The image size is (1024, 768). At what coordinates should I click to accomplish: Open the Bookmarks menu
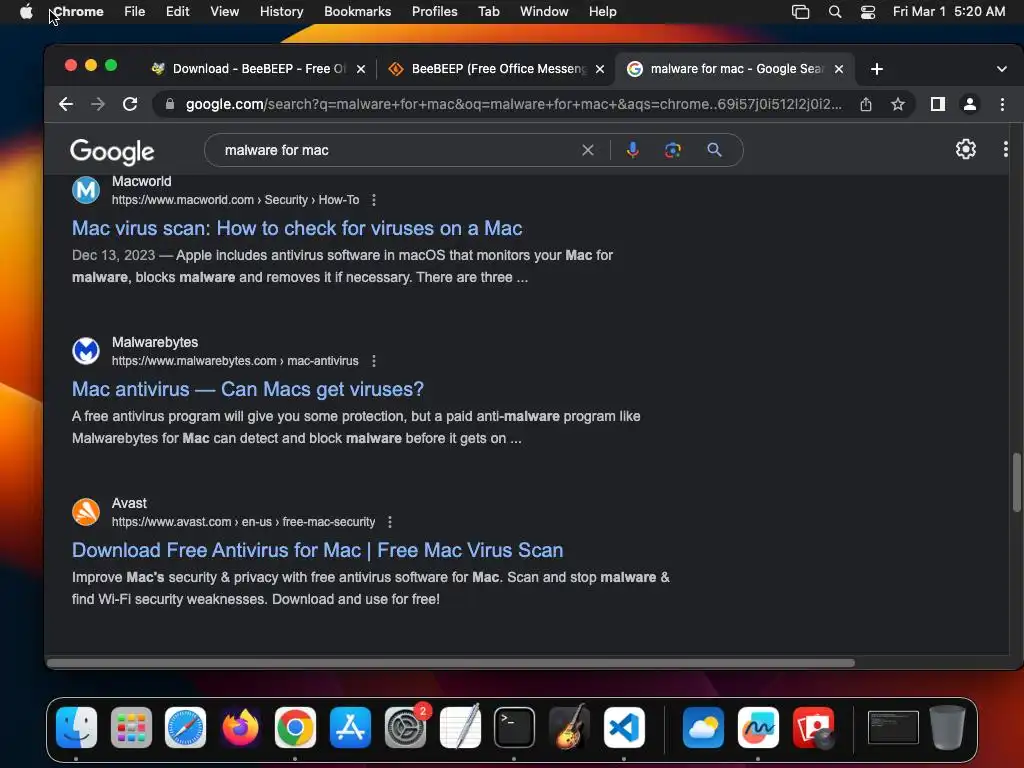pyautogui.click(x=357, y=11)
